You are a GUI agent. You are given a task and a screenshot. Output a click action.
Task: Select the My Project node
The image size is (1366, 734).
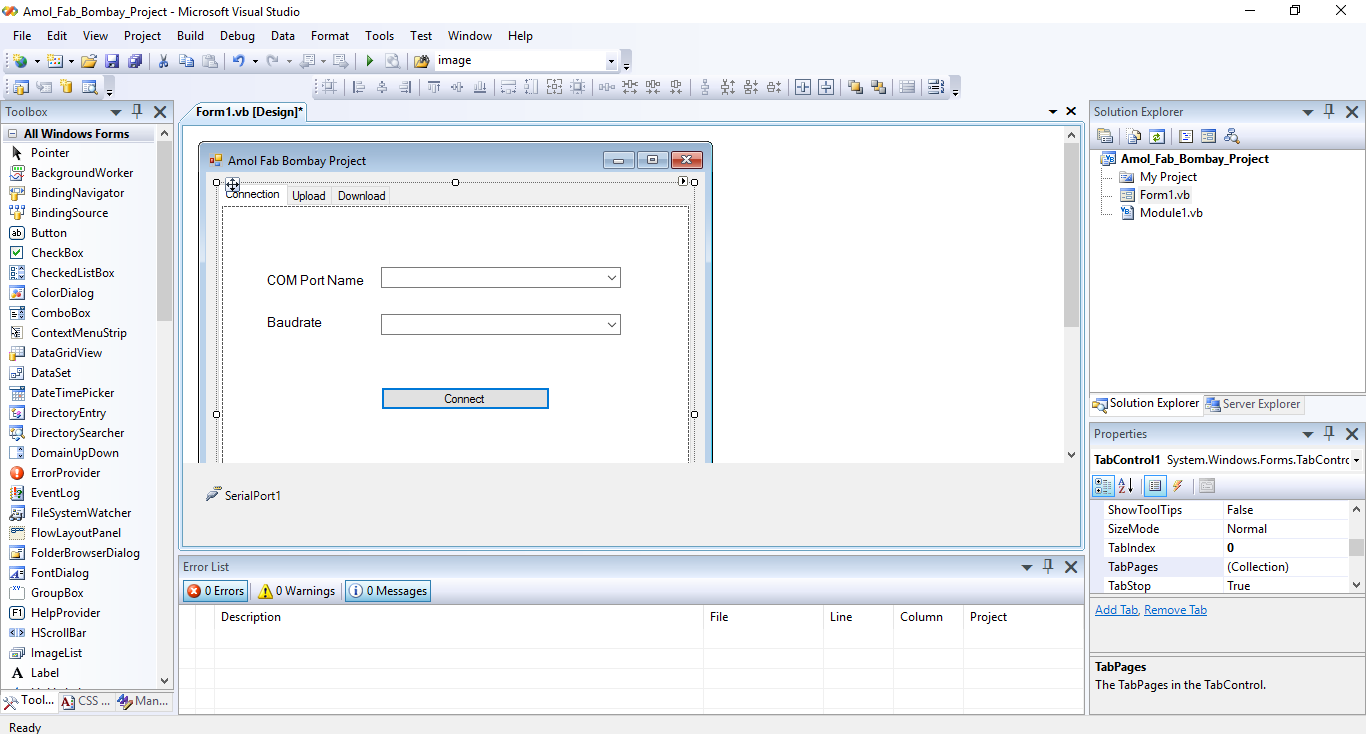pyautogui.click(x=1168, y=177)
